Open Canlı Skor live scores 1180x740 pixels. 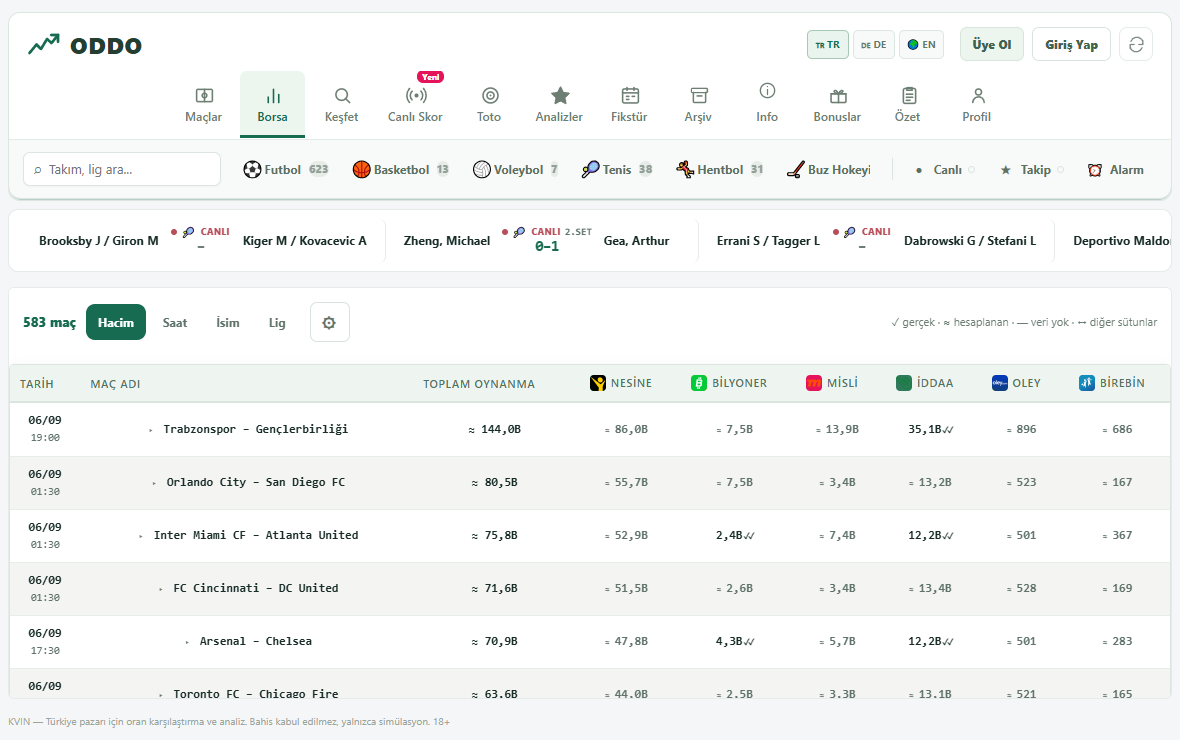[x=415, y=105]
